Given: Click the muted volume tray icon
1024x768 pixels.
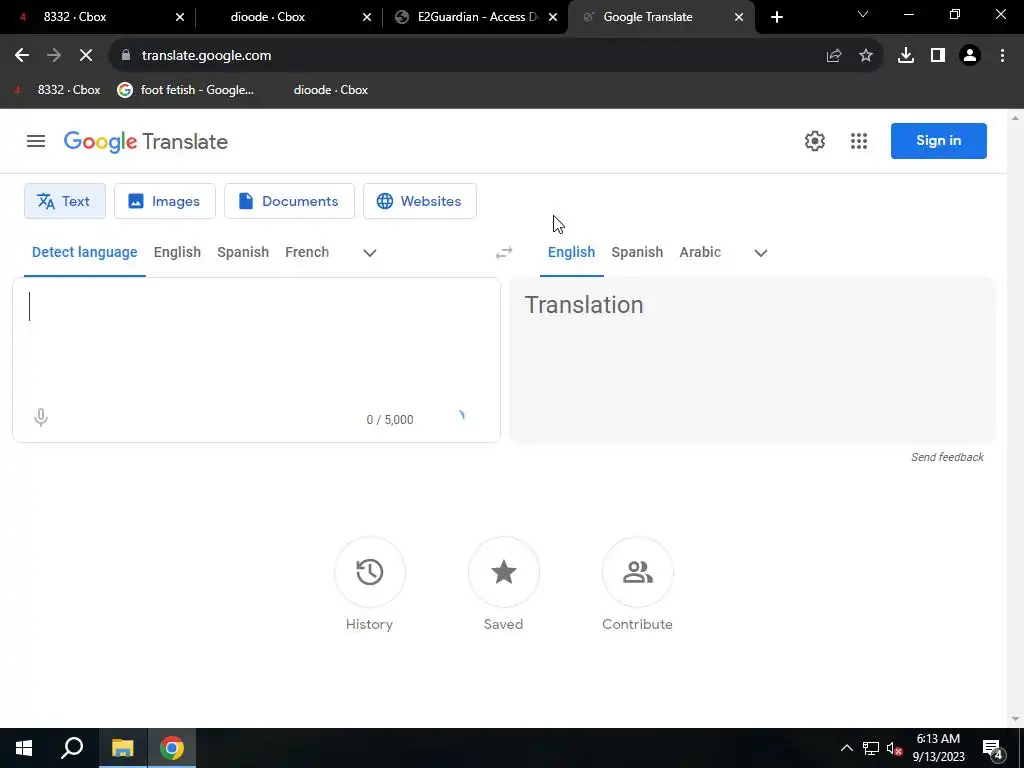Looking at the screenshot, I should (894, 748).
